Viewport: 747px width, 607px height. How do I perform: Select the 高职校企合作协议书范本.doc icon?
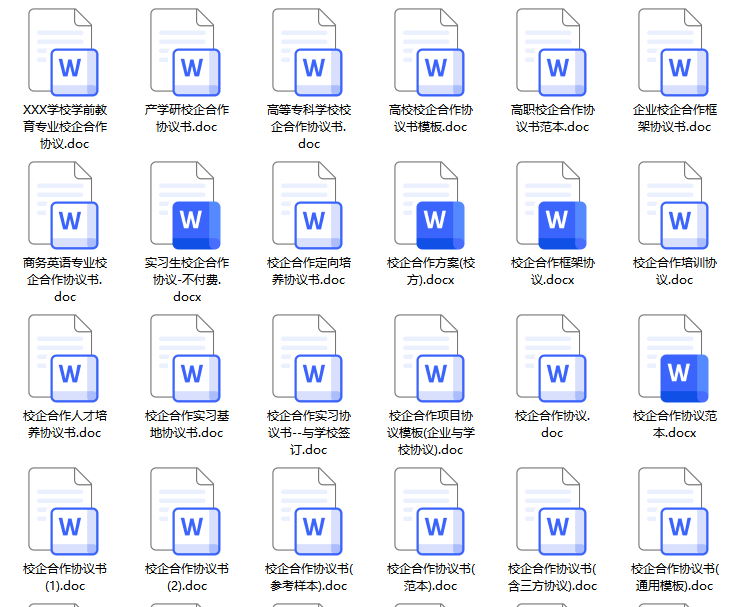(551, 52)
